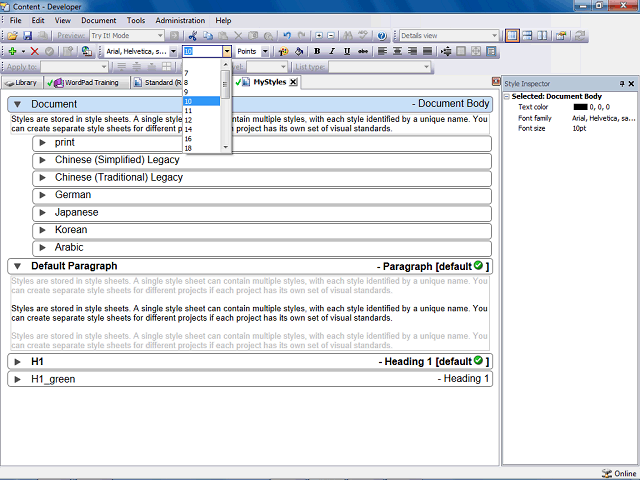Toggle Bold formatting
Screen dimensions: 640x480
coord(317,51)
